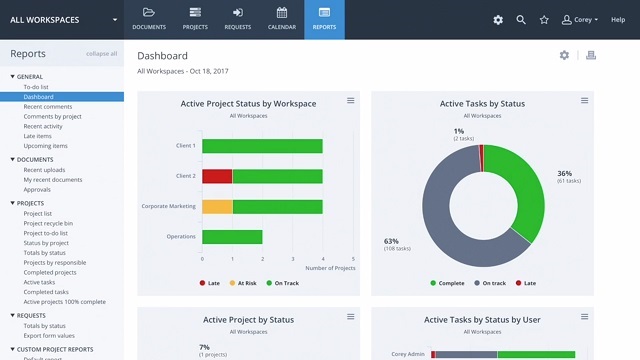Select the Reports tab in the navbar

[324, 19]
